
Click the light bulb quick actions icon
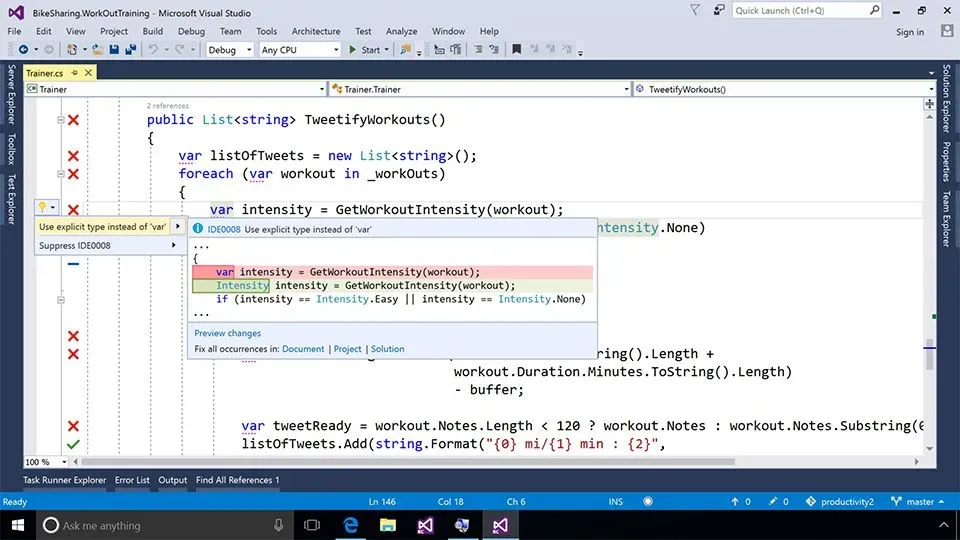(42, 207)
